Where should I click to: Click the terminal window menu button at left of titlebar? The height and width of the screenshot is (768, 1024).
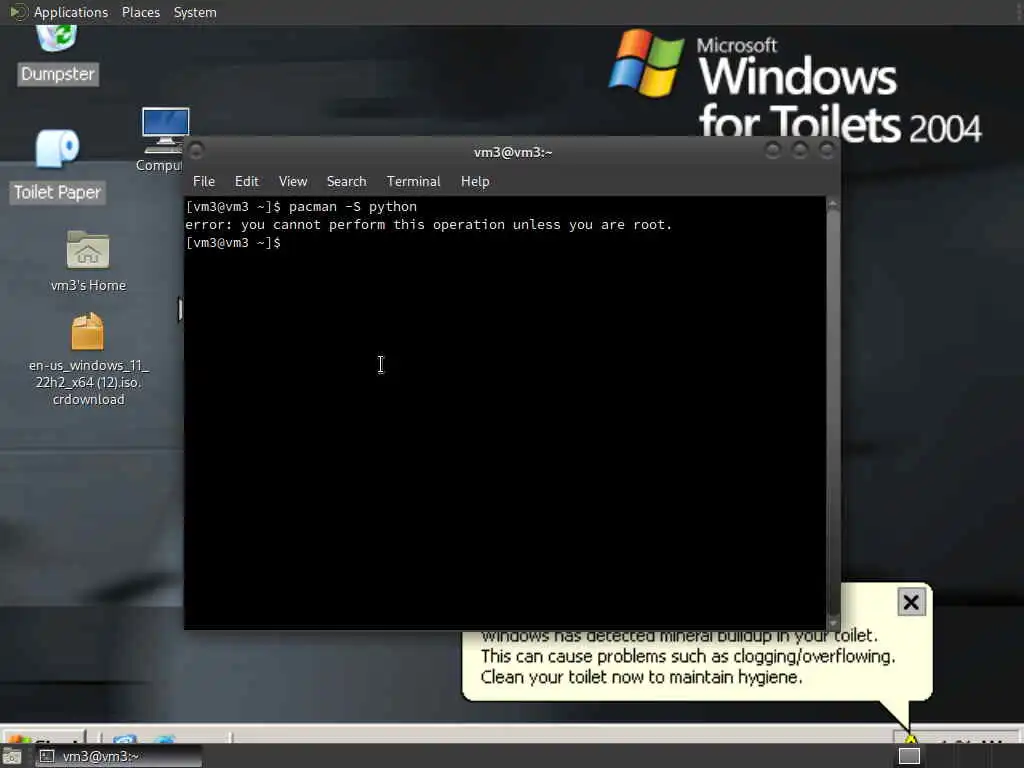coord(195,151)
